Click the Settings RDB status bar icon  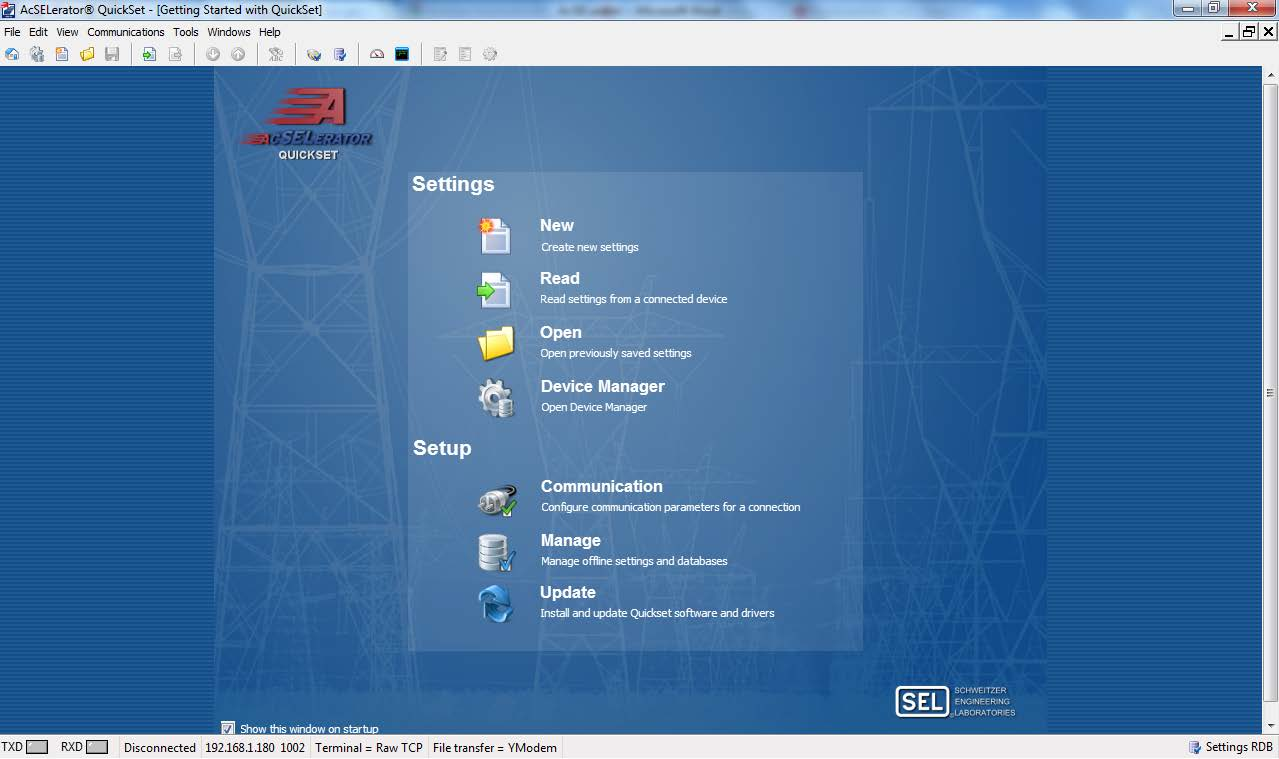click(x=1195, y=747)
